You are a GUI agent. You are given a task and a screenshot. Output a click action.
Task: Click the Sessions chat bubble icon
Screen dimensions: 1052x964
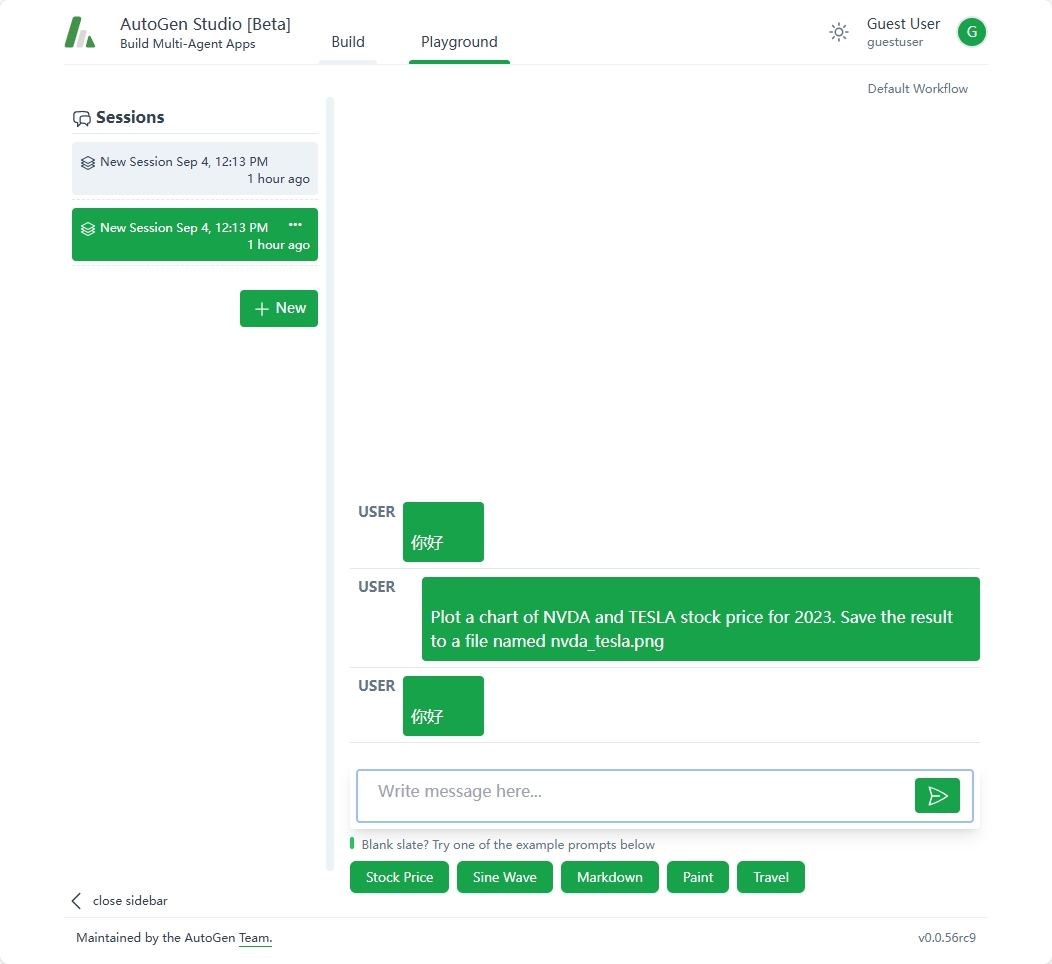tap(82, 118)
